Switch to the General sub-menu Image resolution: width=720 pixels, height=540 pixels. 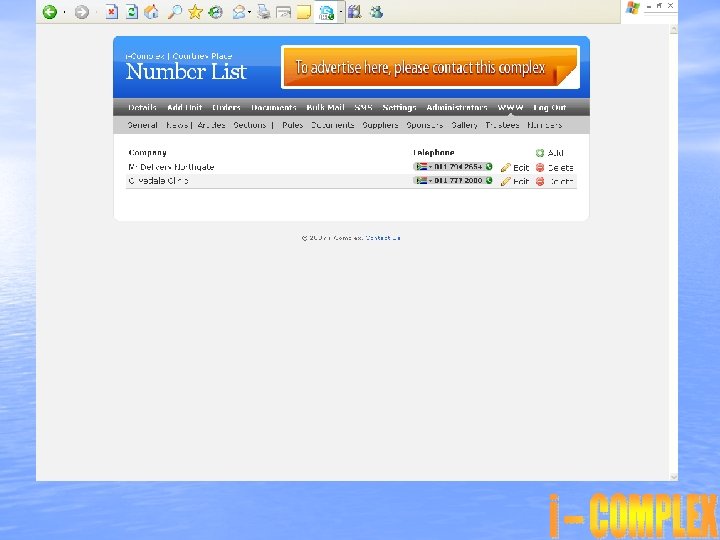142,125
